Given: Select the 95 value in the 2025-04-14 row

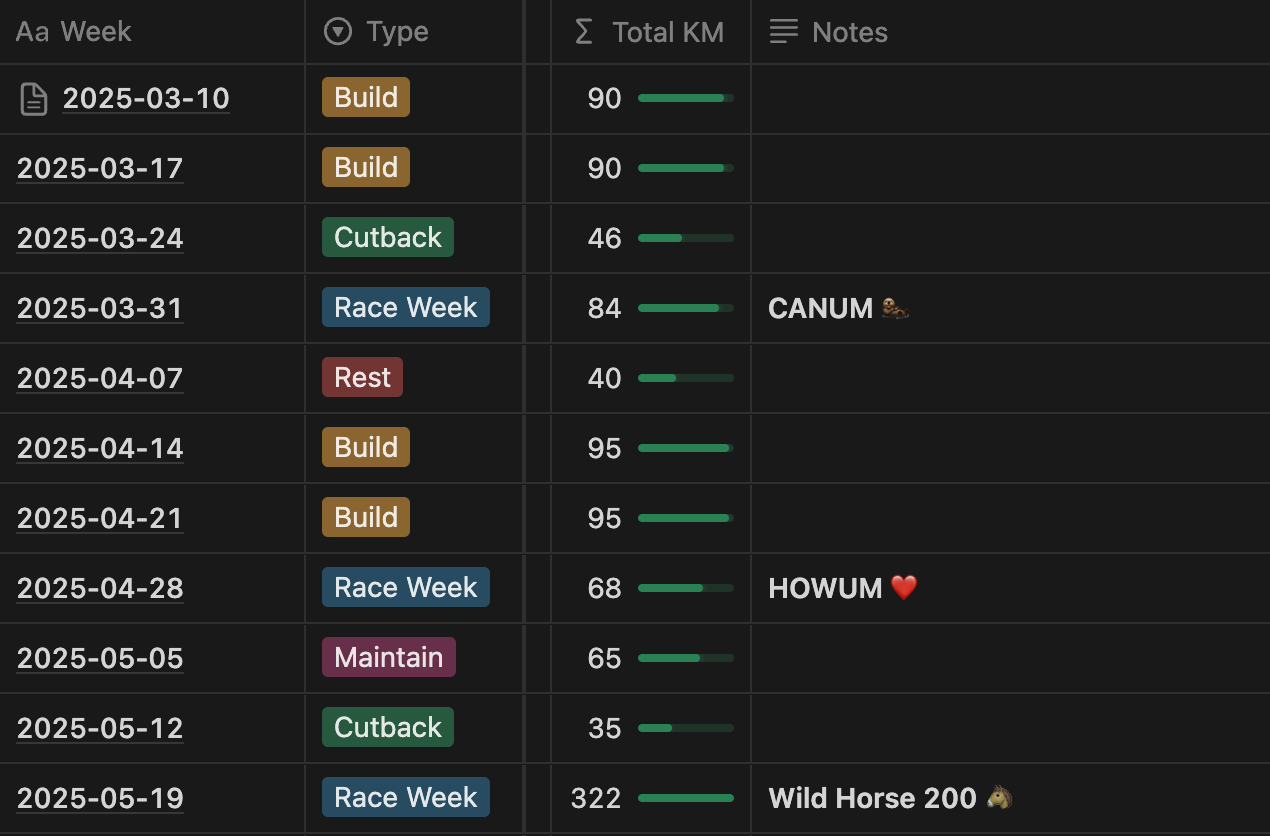Looking at the screenshot, I should (x=604, y=448).
